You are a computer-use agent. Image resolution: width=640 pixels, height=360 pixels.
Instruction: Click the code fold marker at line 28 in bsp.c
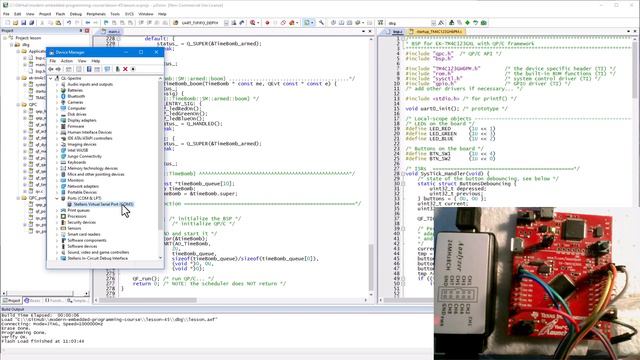pyautogui.click(x=403, y=173)
